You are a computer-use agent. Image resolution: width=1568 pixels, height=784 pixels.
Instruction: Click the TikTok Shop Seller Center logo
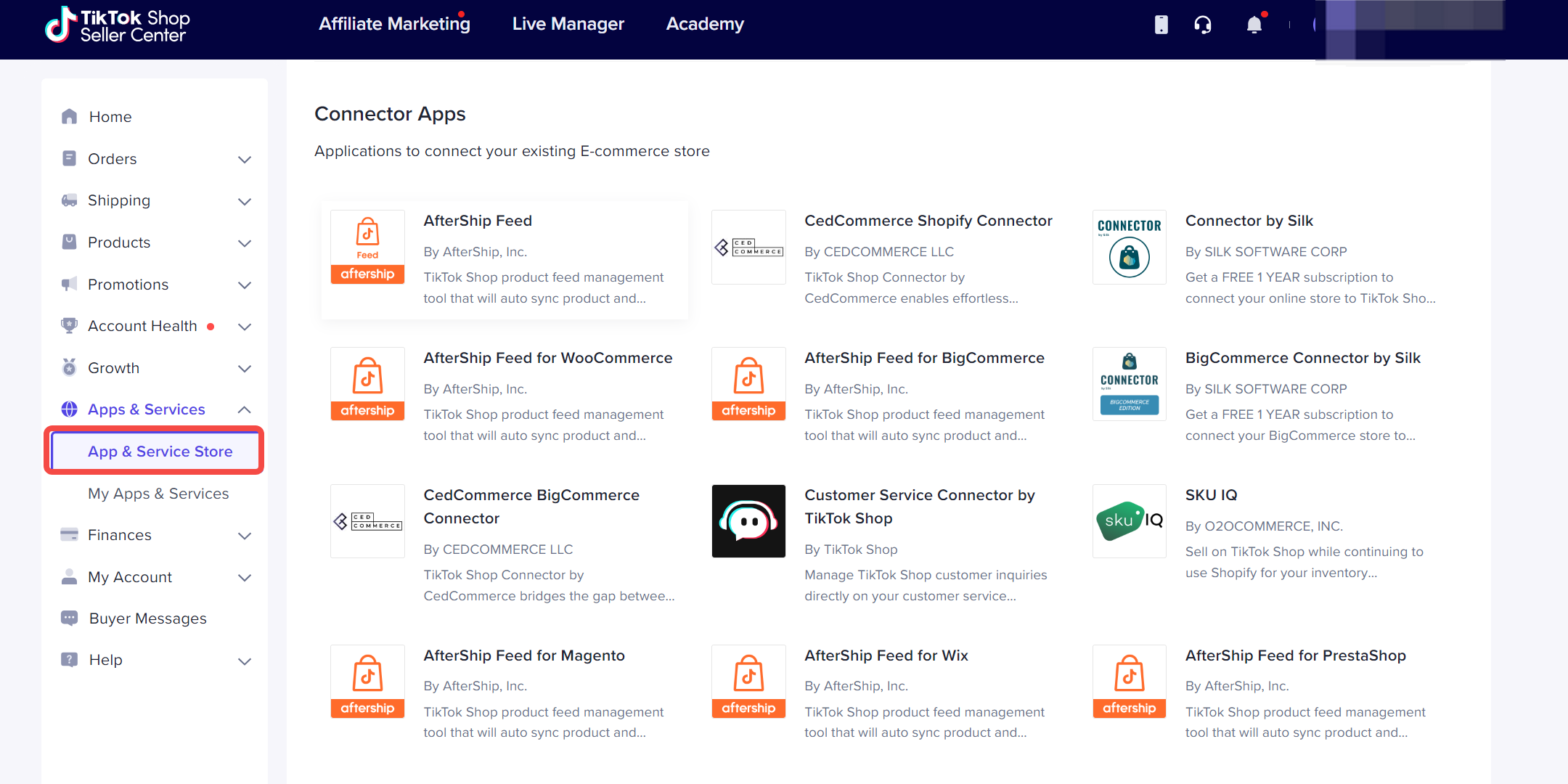pyautogui.click(x=118, y=25)
